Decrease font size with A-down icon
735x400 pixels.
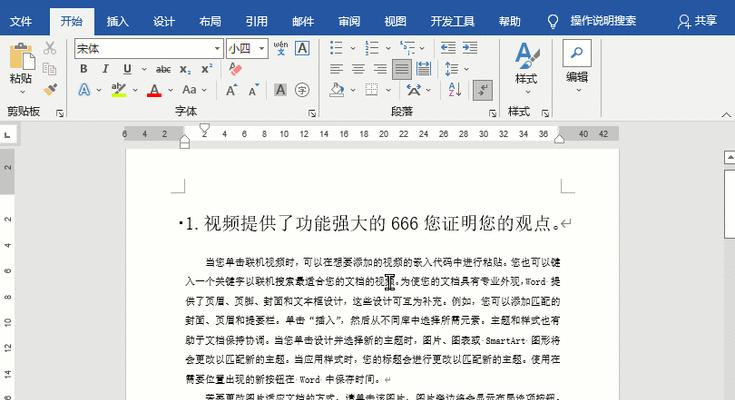click(254, 90)
